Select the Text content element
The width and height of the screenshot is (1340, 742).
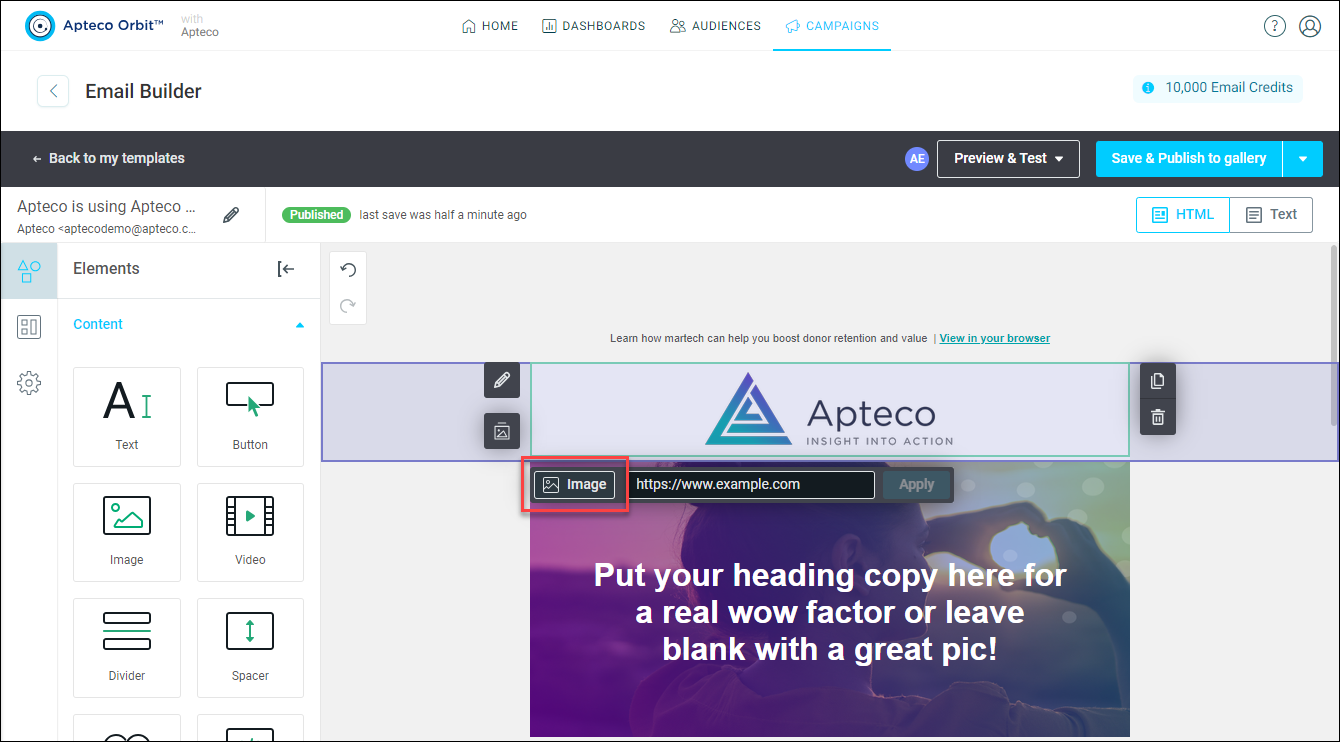[127, 416]
